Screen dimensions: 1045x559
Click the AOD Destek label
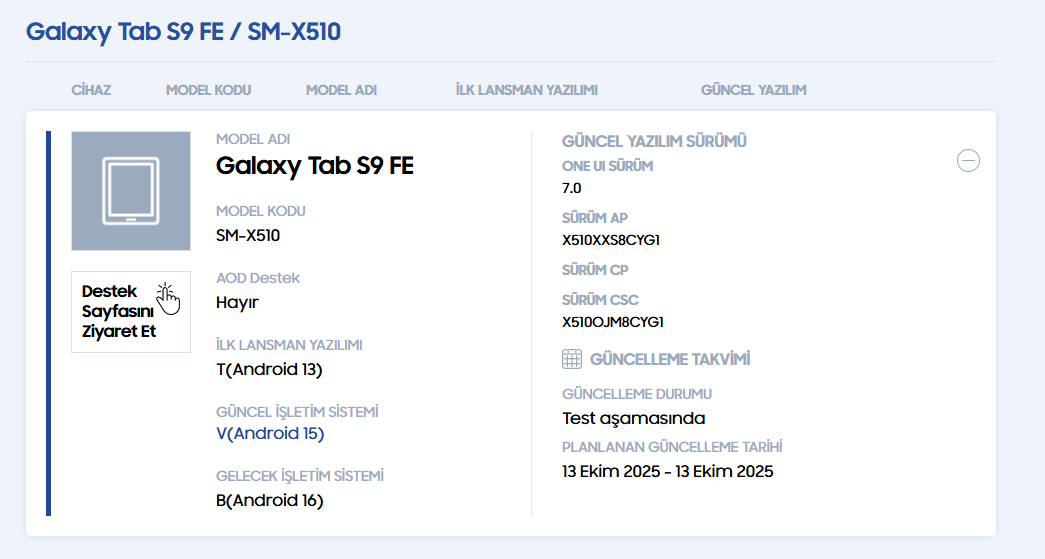258,279
